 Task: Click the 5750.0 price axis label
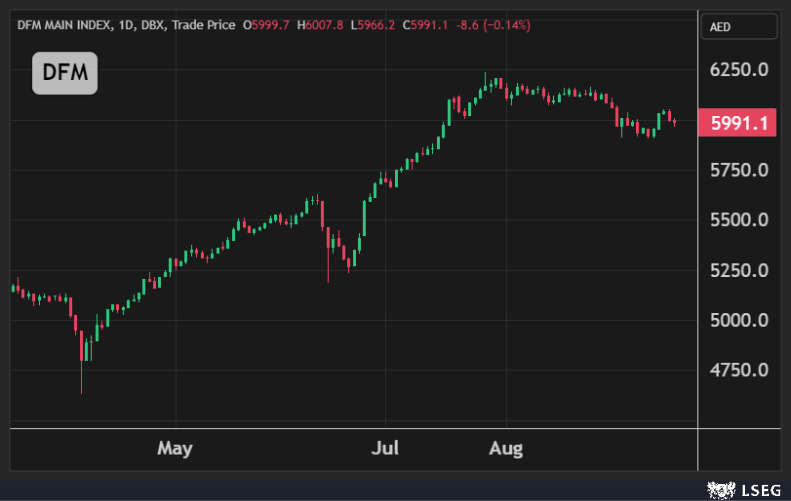(x=738, y=170)
